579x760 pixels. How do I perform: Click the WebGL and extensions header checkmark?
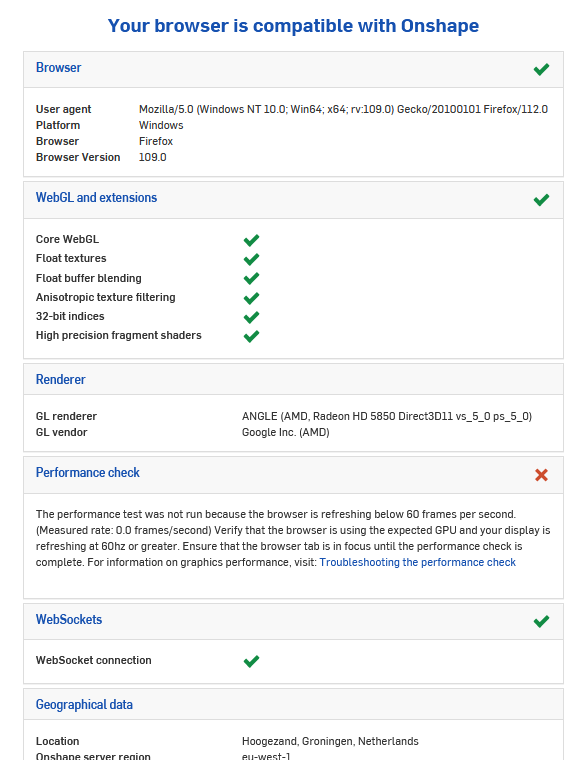(541, 200)
